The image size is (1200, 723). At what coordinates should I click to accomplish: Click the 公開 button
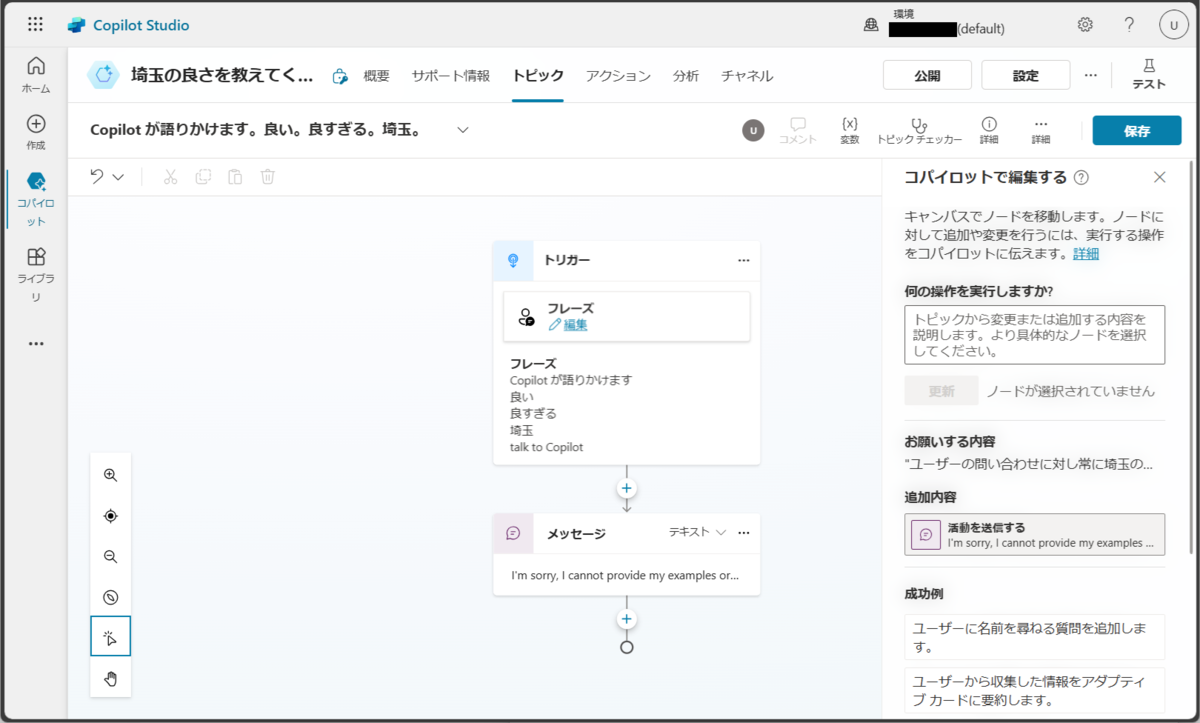(927, 75)
